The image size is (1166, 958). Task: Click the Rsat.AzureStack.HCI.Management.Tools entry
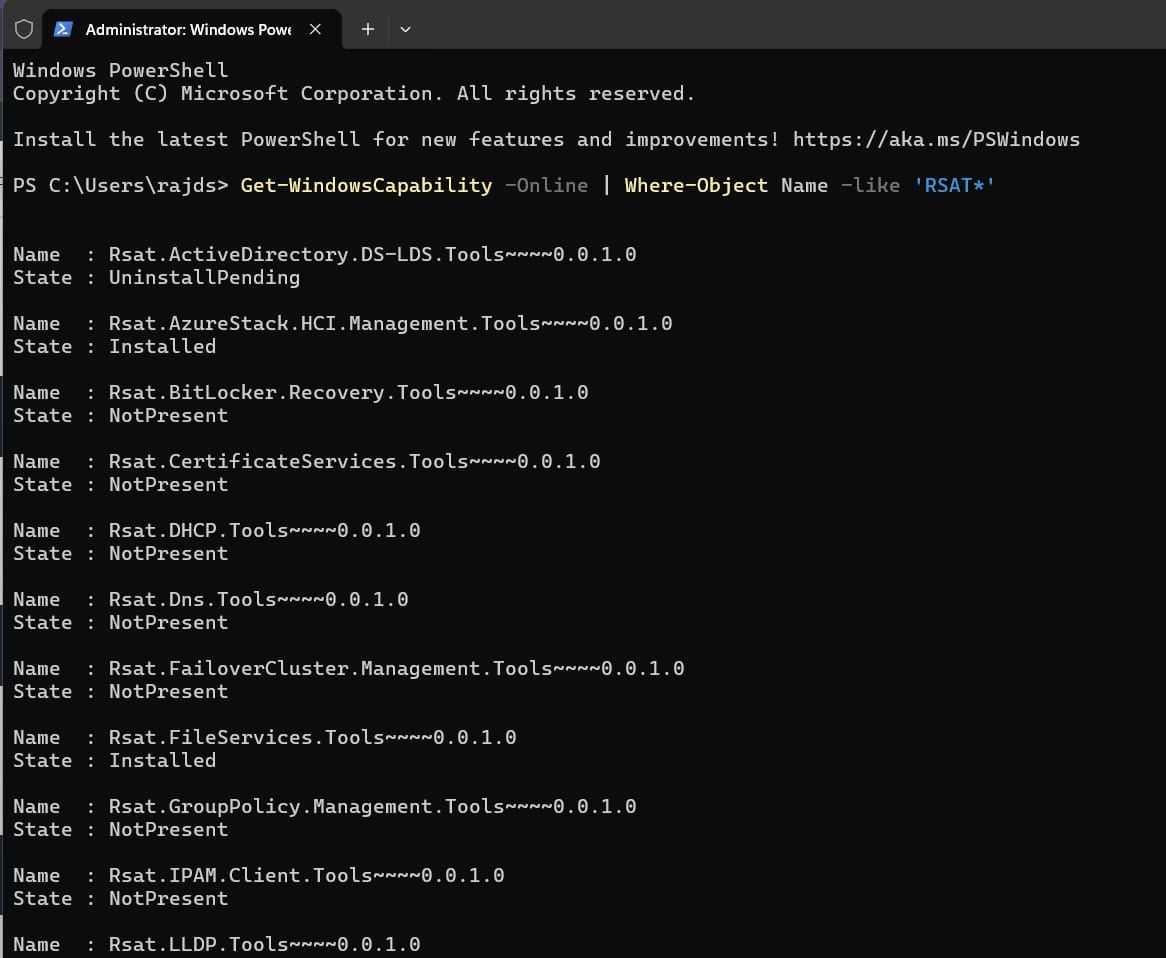390,323
